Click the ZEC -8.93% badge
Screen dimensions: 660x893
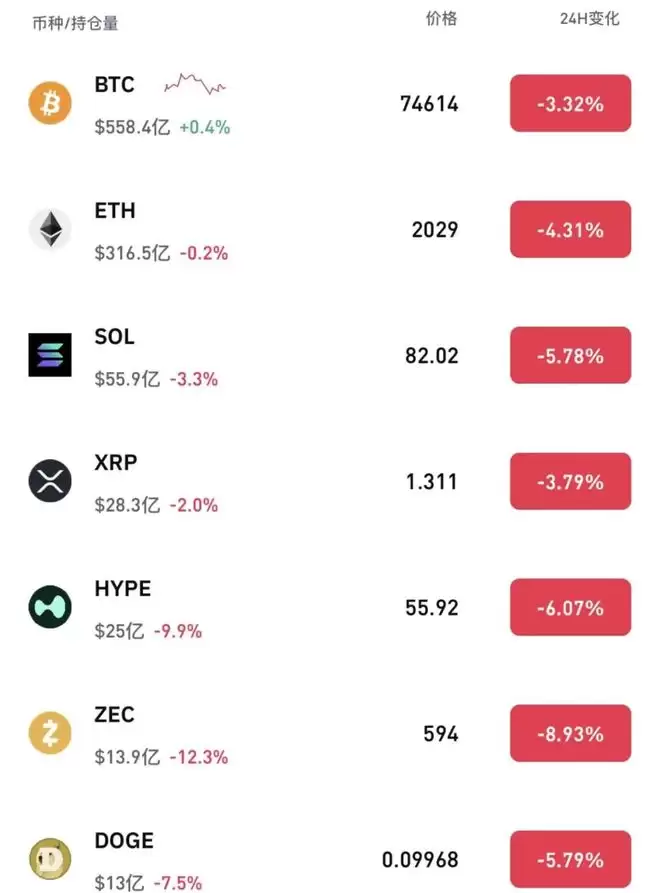pos(571,733)
